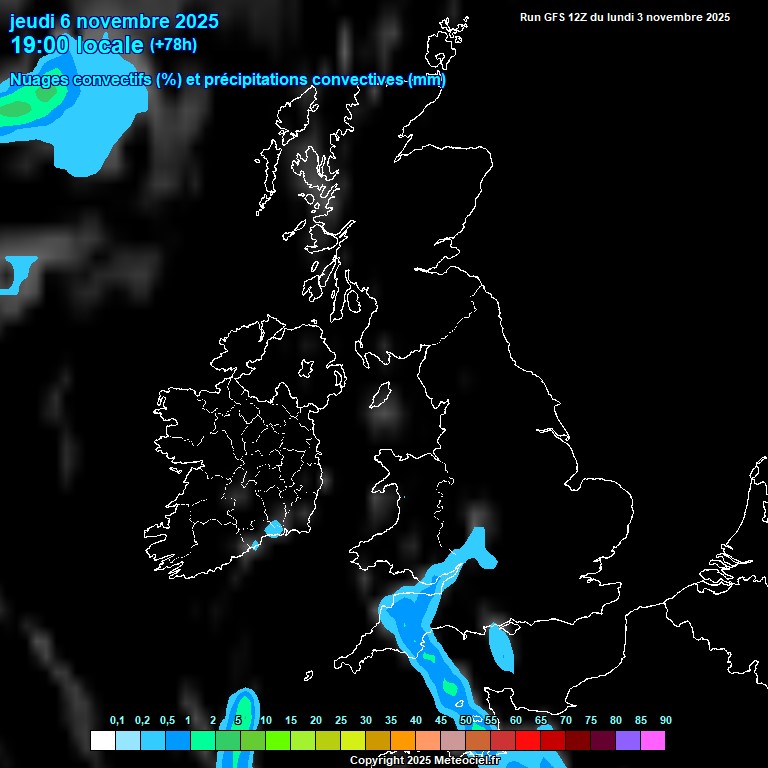Image resolution: width=768 pixels, height=768 pixels.
Task: Click the bright red legend swatch
Action: click(x=527, y=740)
